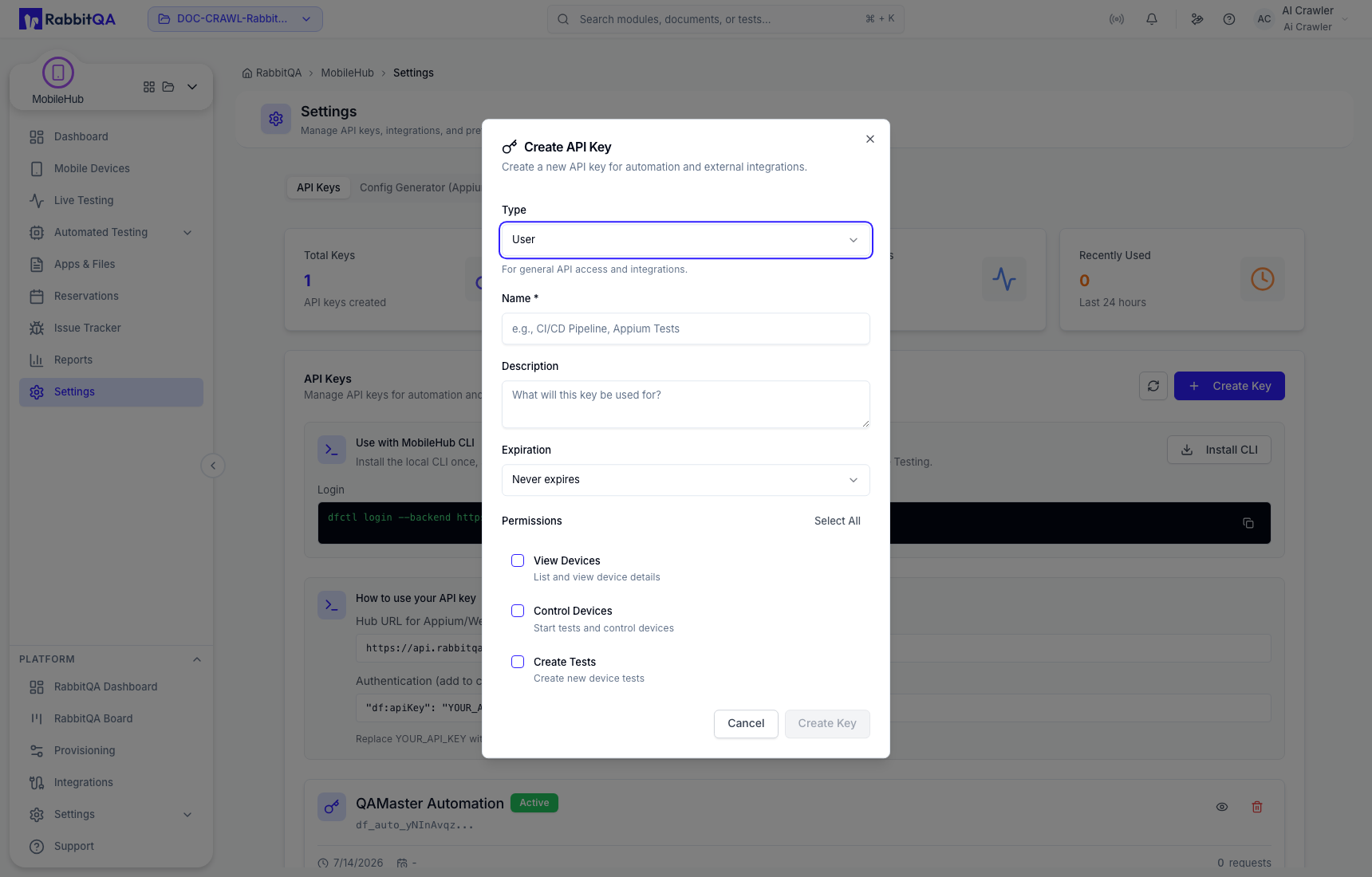The image size is (1372, 877).
Task: Open RabbitQA Dashboard
Action: point(111,686)
